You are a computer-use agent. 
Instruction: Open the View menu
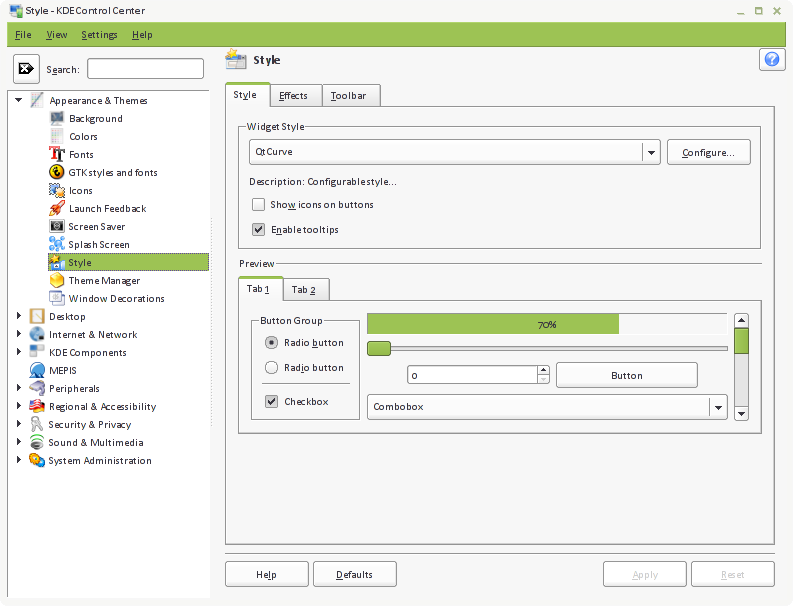57,34
